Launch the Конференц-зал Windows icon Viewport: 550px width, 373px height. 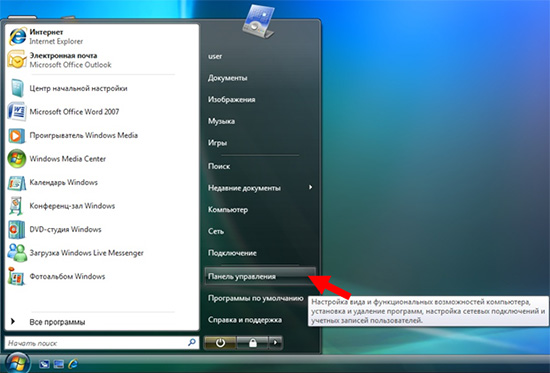pyautogui.click(x=16, y=206)
